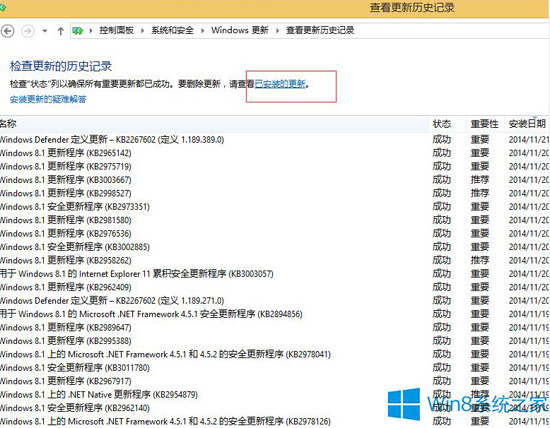Viewport: 550px width, 428px height.
Task: Expand the chevron after 控制面板 breadcrumb
Action: click(x=142, y=31)
